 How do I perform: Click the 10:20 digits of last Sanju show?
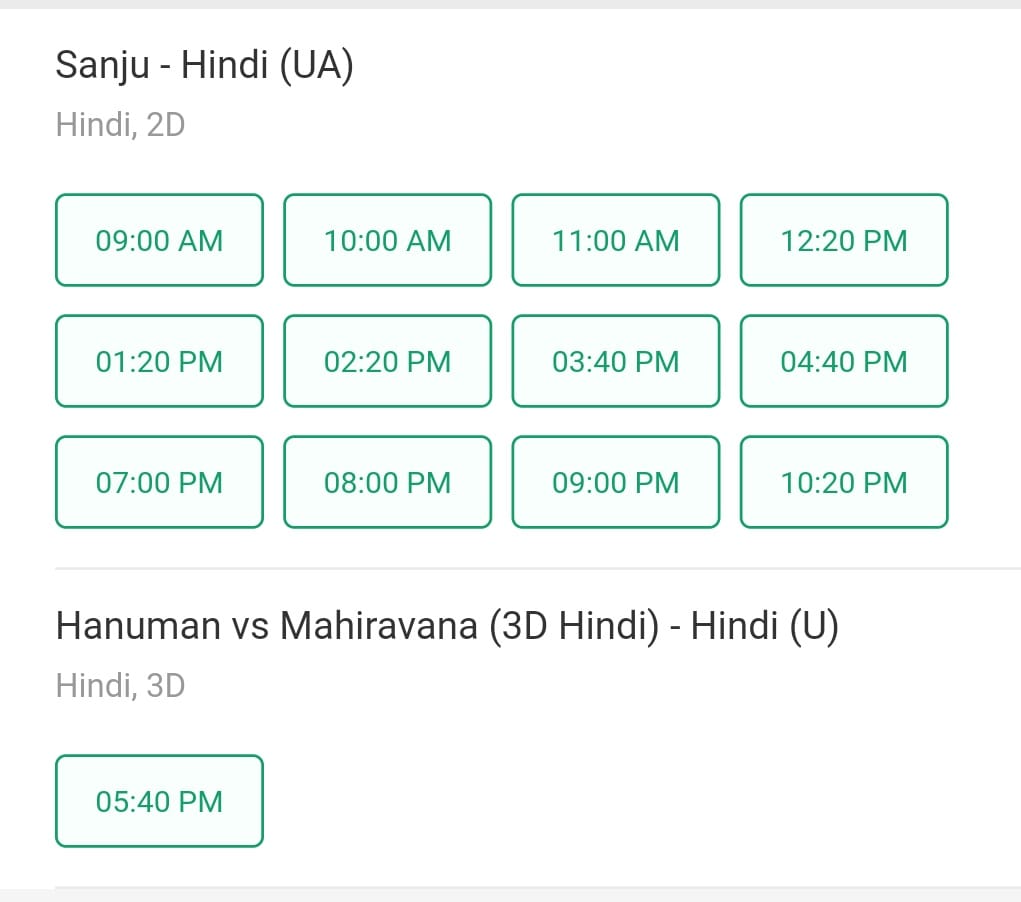(x=817, y=483)
